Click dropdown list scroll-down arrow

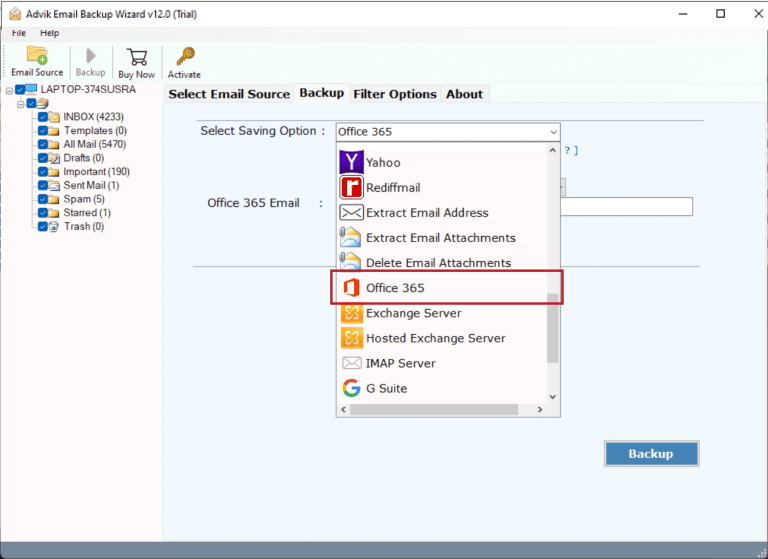click(x=552, y=397)
